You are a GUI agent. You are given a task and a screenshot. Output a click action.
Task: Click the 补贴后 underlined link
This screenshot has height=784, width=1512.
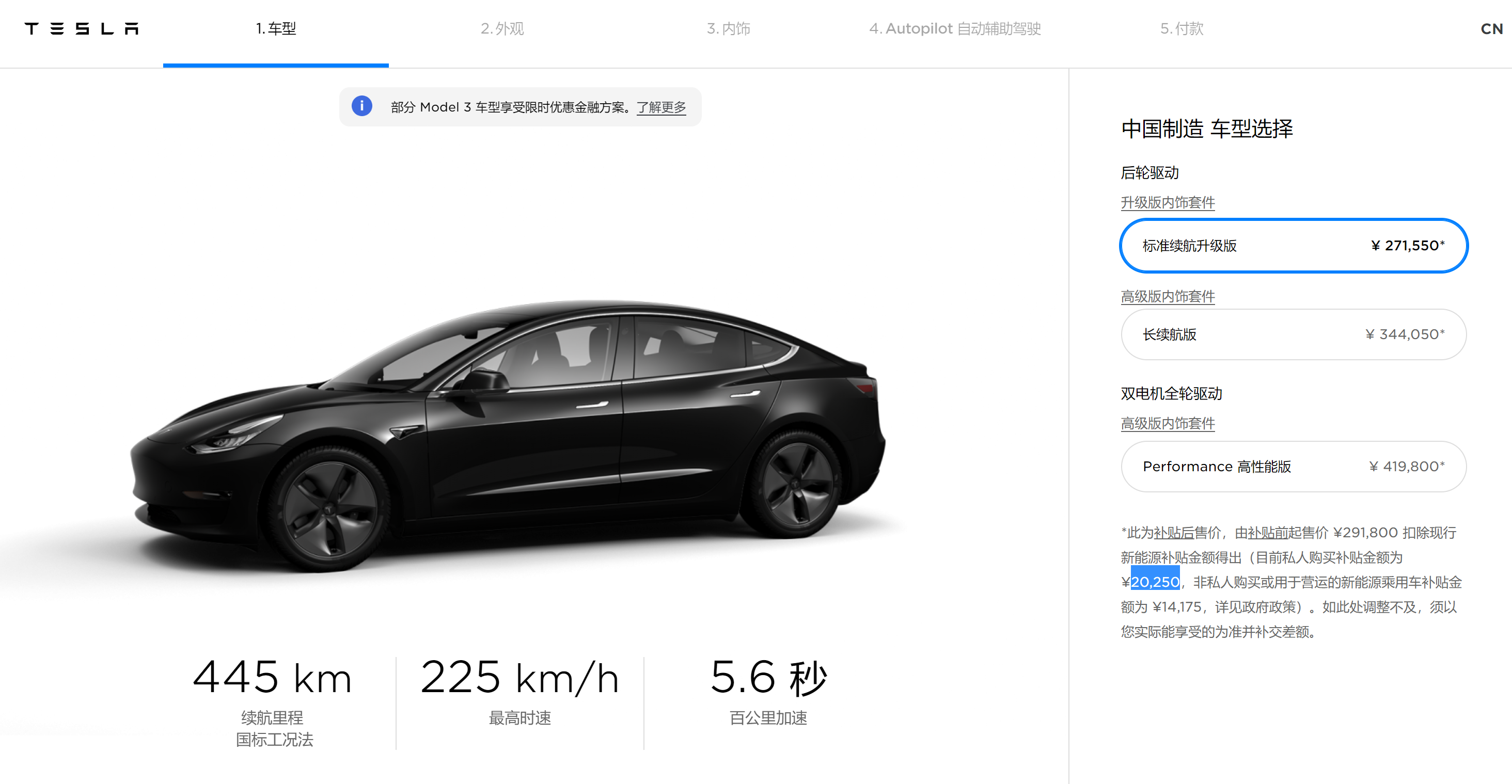[x=1173, y=533]
